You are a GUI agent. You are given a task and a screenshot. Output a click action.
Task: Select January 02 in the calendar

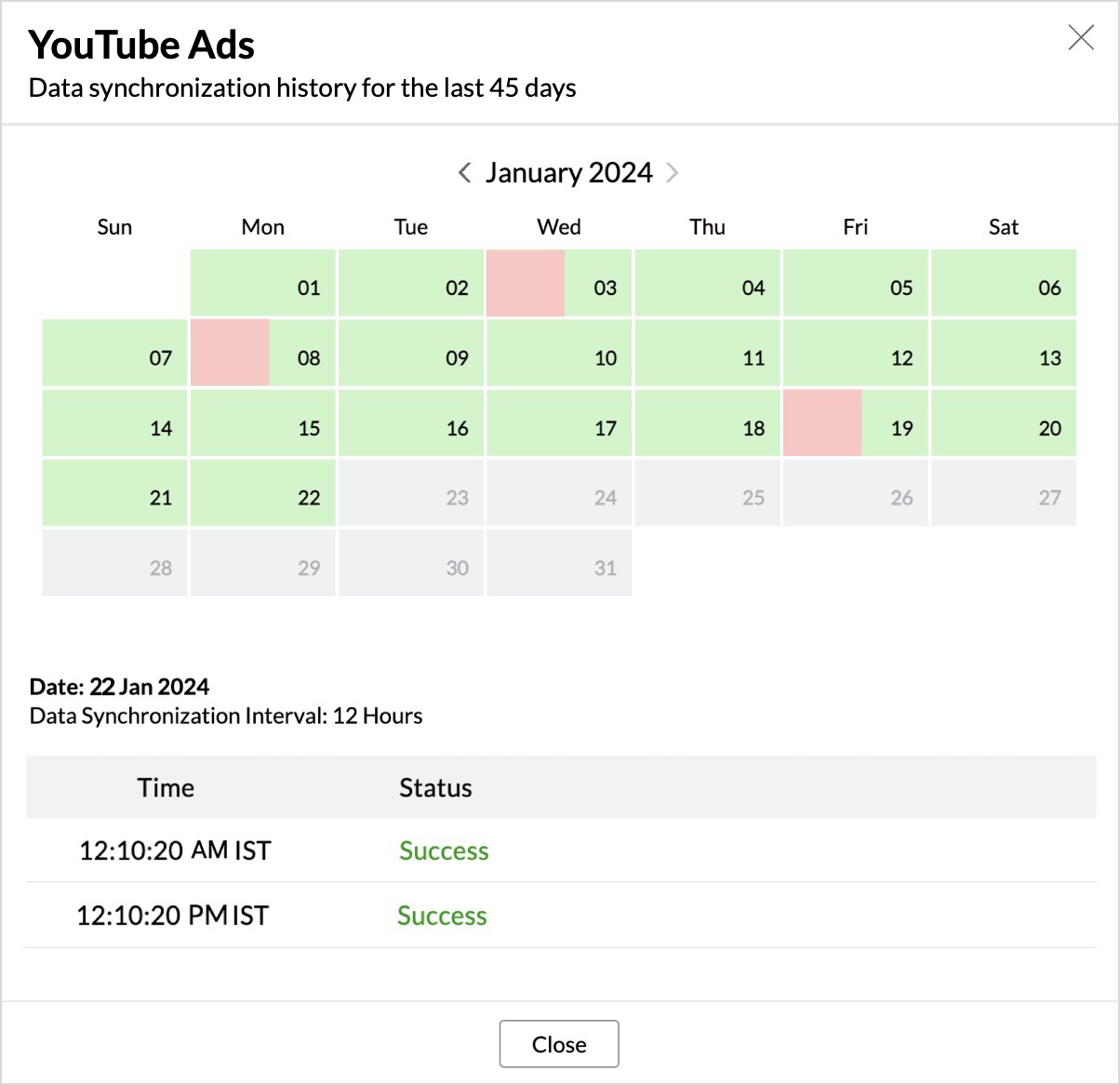point(411,283)
